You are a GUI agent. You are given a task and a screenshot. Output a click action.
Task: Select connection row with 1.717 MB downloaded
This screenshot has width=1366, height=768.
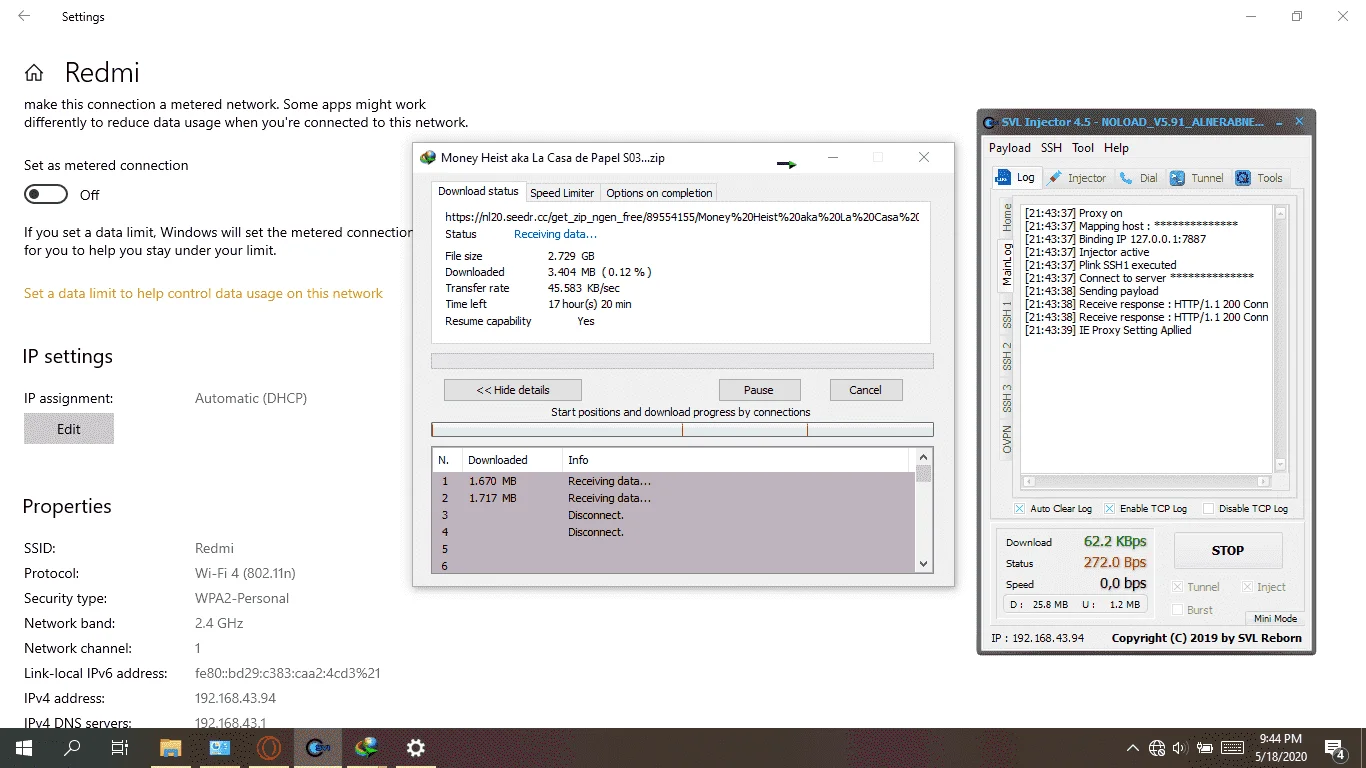click(x=673, y=498)
